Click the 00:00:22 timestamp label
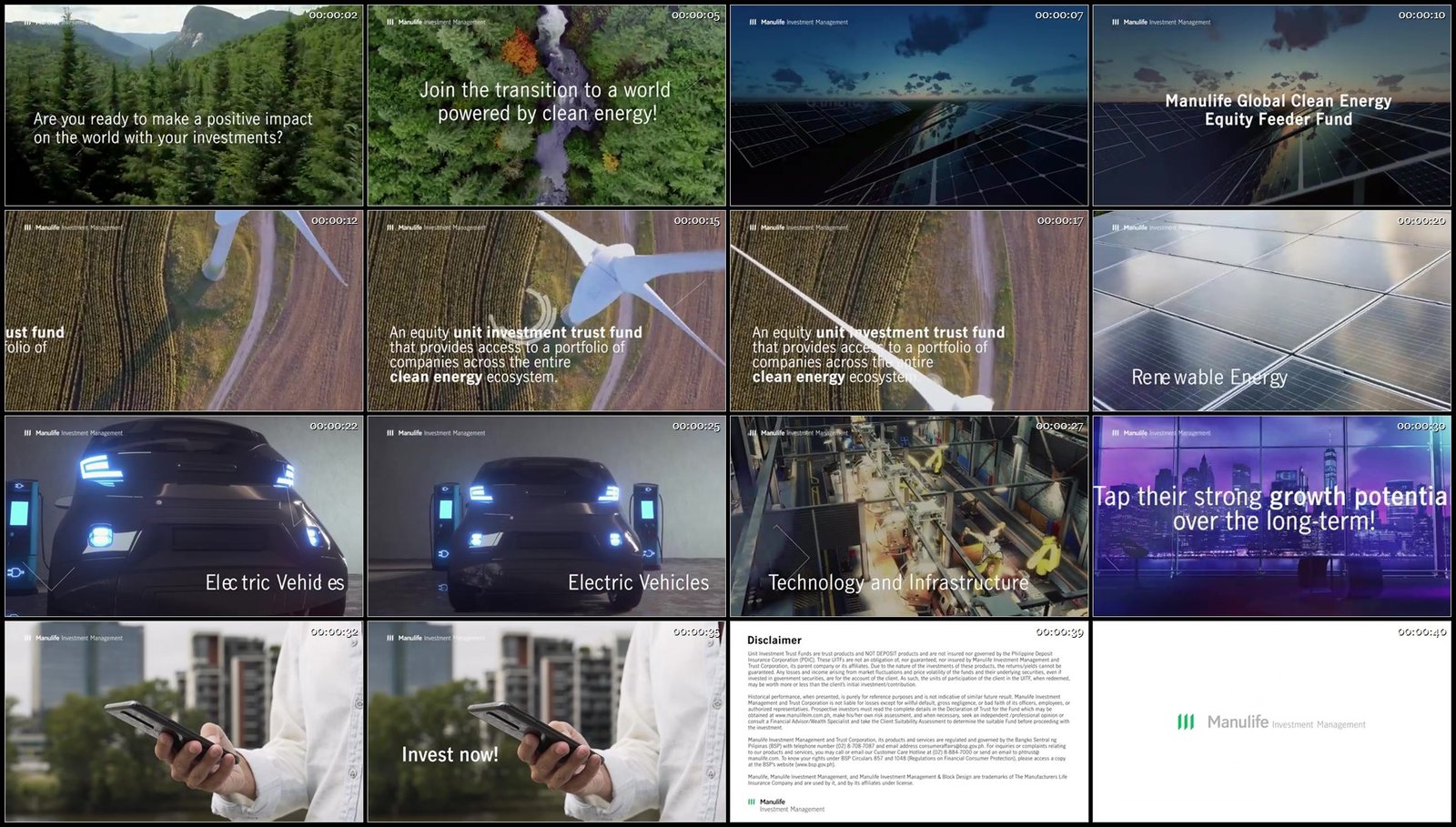Viewport: 1456px width, 827px height. tap(333, 426)
